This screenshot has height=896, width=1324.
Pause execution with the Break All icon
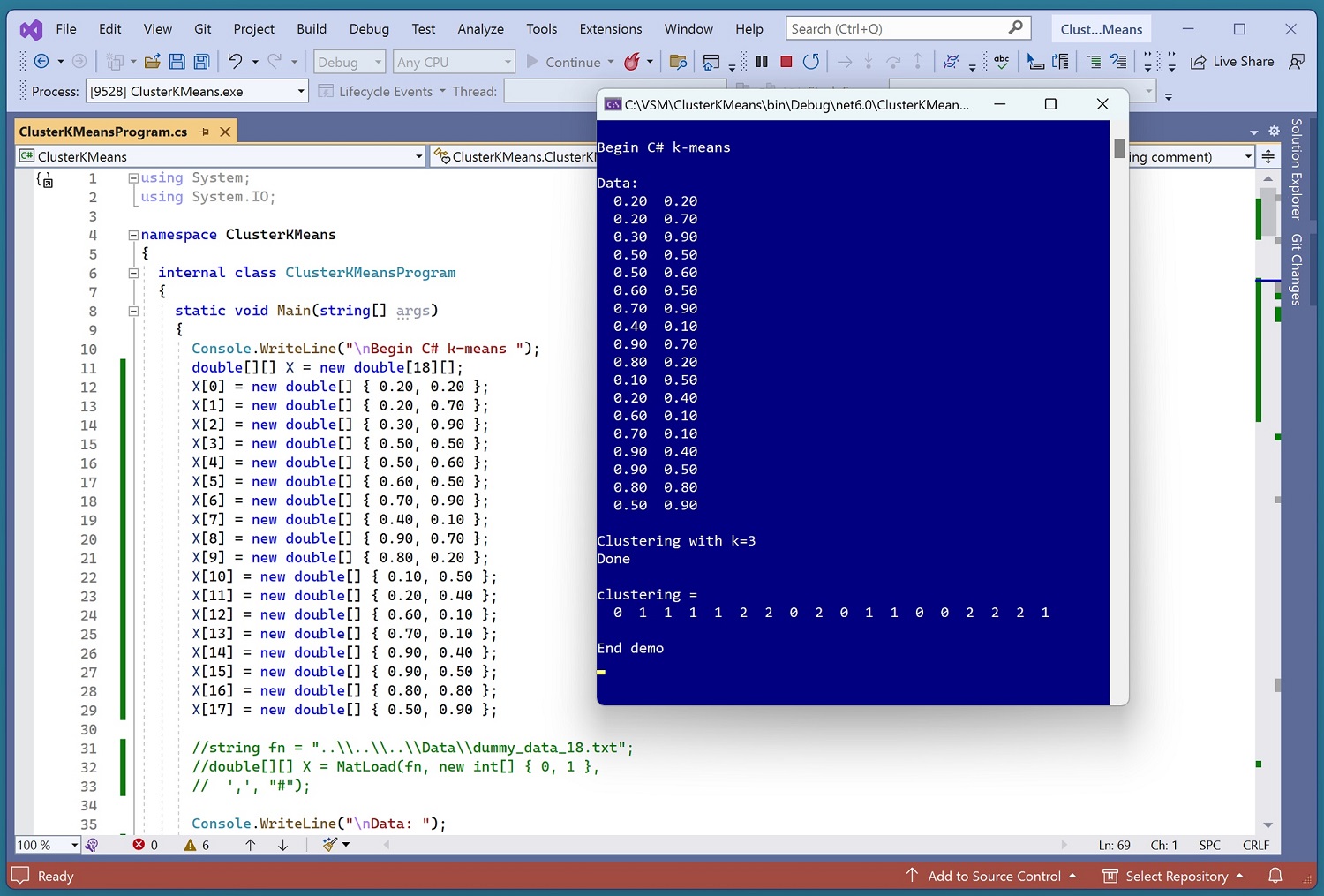pos(762,62)
